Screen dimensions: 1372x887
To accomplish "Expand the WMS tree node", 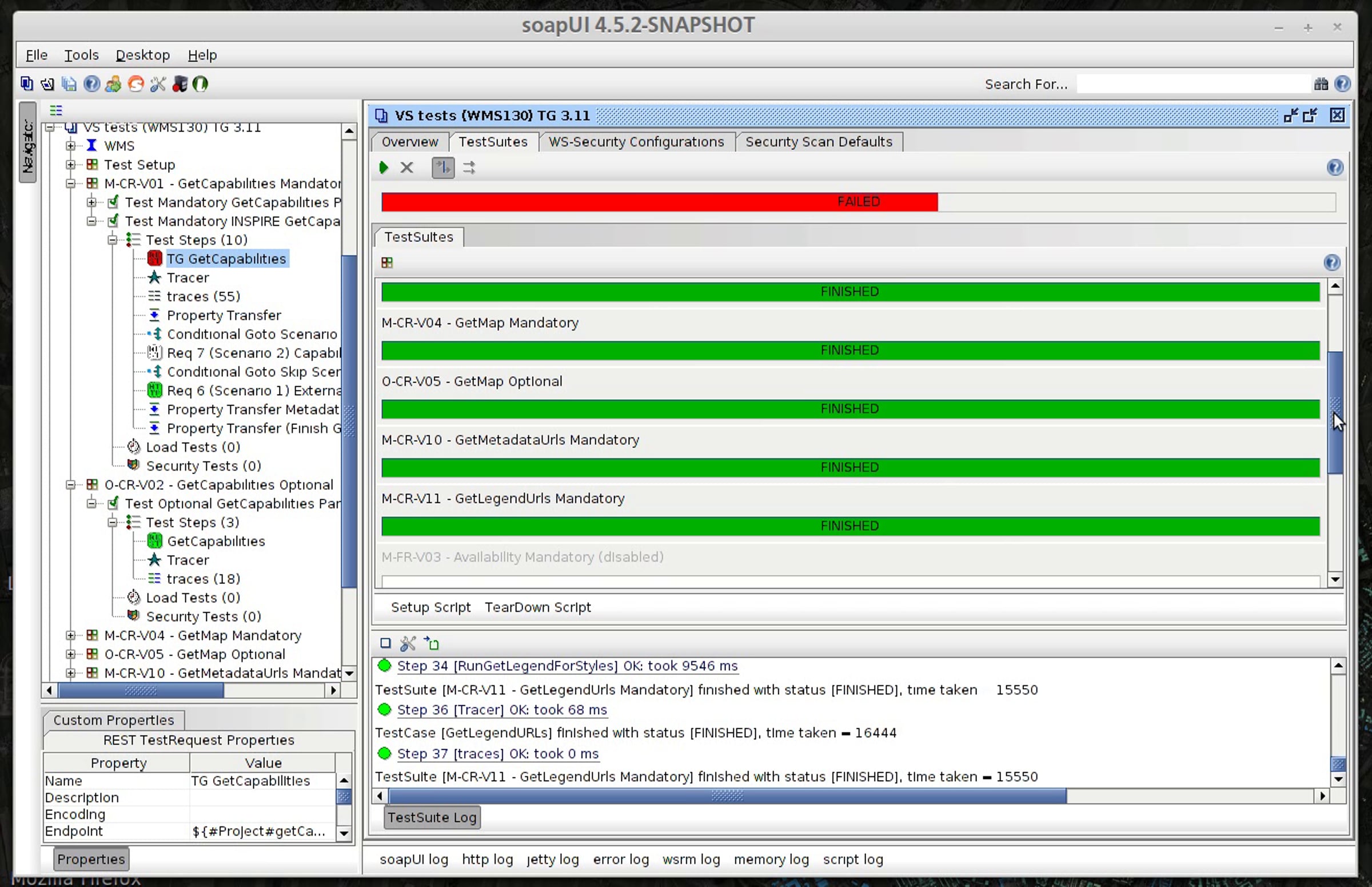I will 70,146.
